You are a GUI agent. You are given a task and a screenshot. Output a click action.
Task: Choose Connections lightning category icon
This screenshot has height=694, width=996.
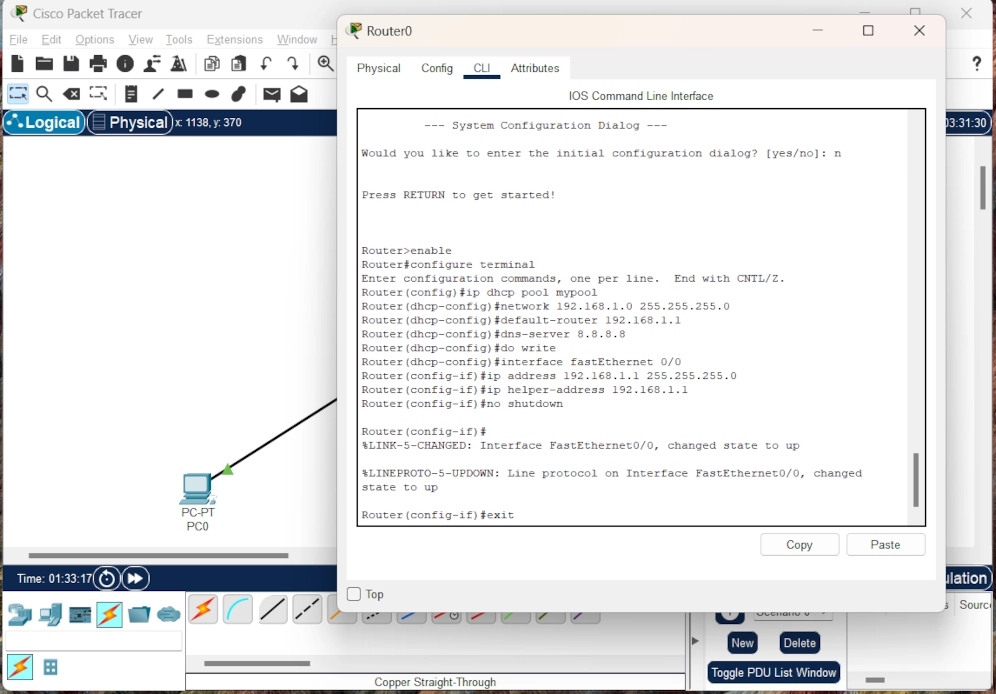point(109,615)
